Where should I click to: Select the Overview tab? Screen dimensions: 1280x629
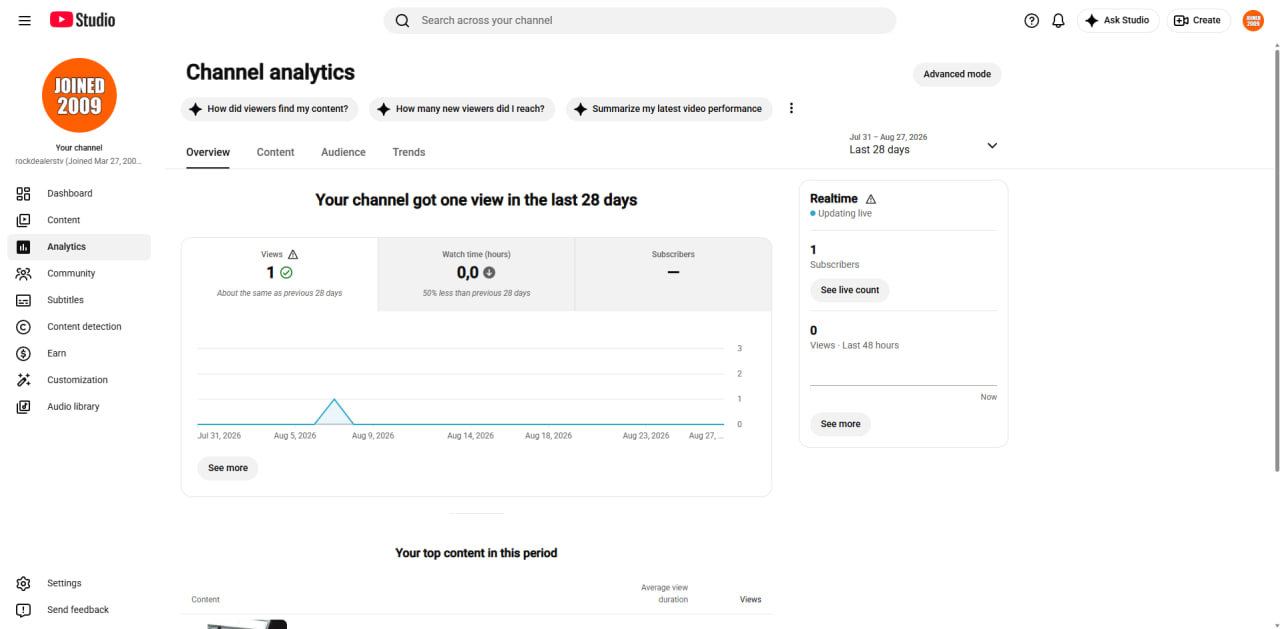[208, 152]
